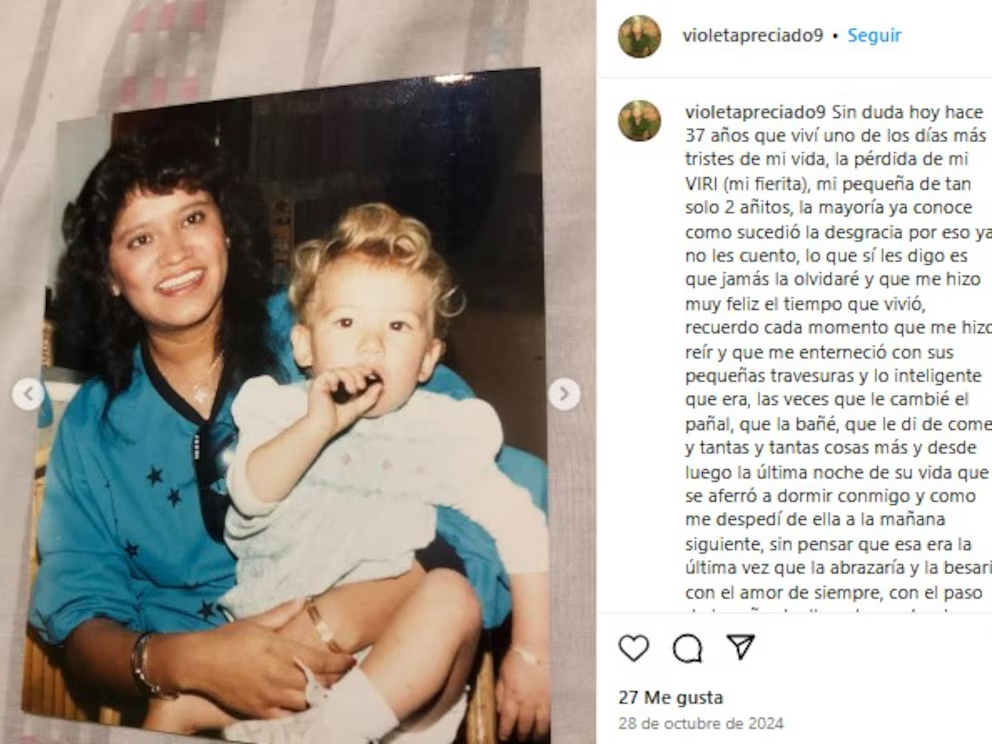The height and width of the screenshot is (744, 992).
Task: Open the post date 28 de octubre de 2024
Action: pos(701,723)
